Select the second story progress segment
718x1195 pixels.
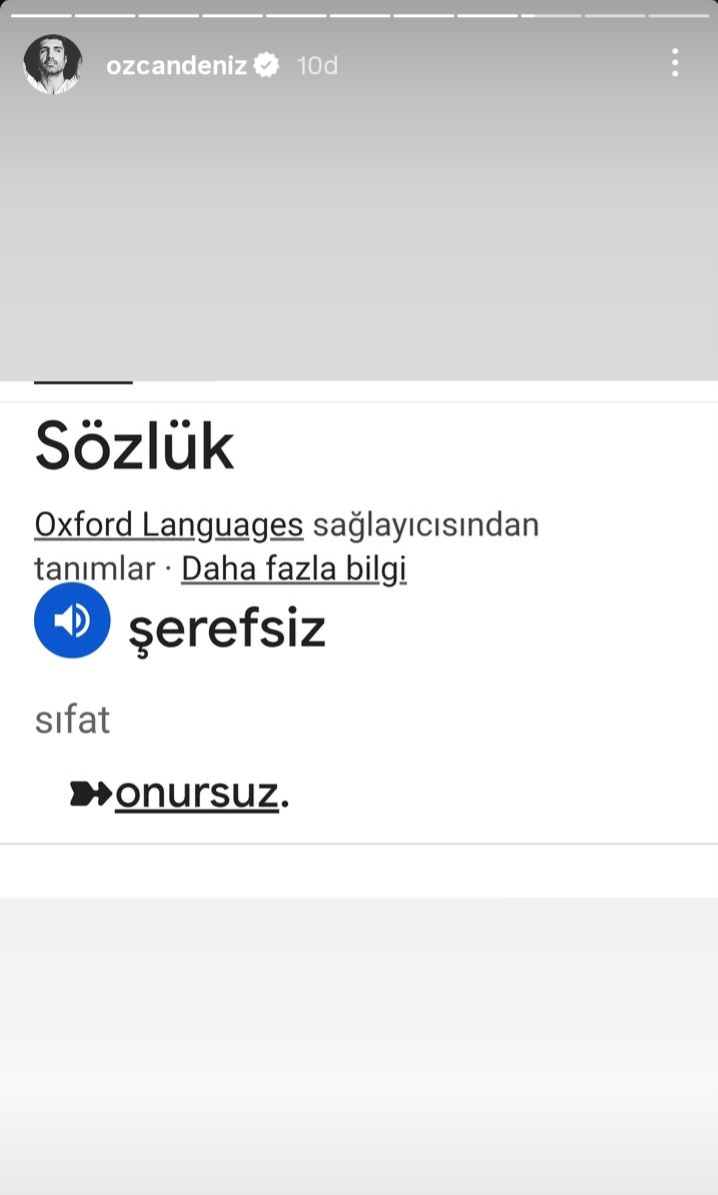pyautogui.click(x=105, y=16)
